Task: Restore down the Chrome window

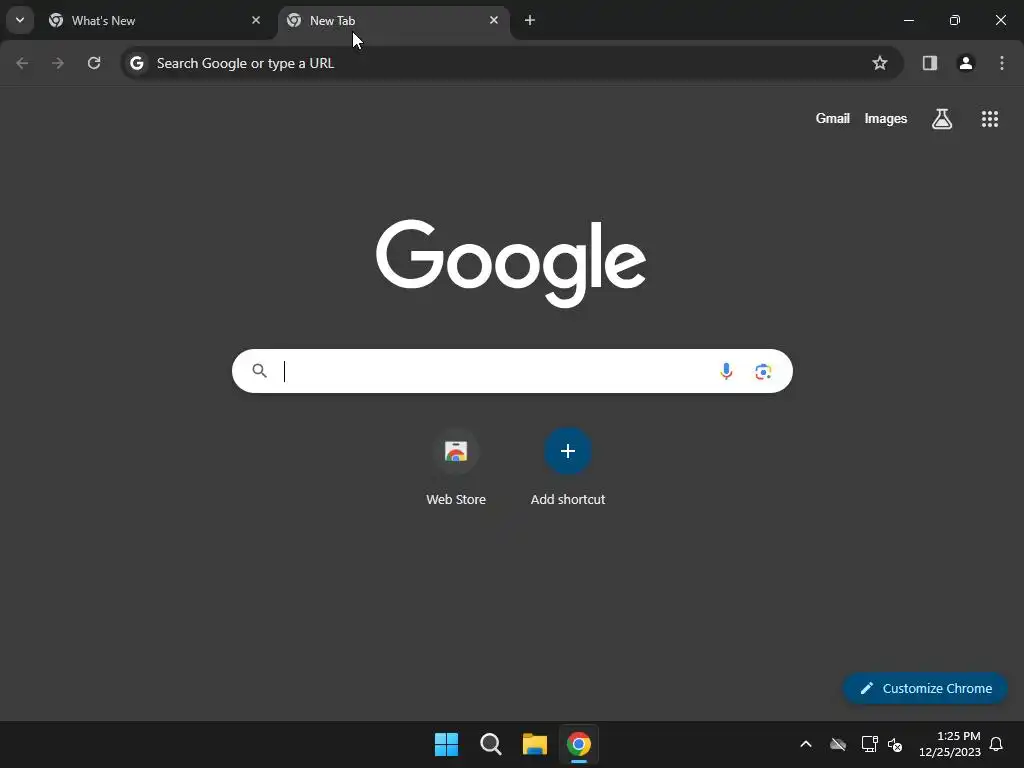Action: tap(955, 20)
